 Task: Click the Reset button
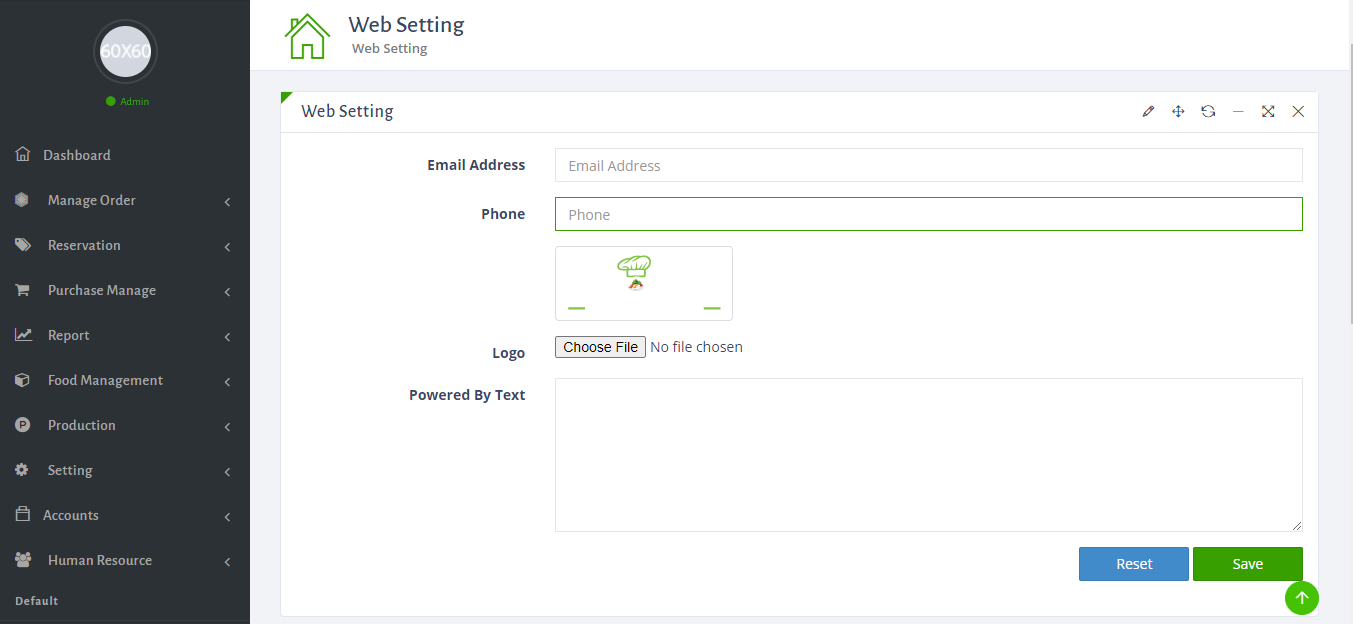[1133, 563]
